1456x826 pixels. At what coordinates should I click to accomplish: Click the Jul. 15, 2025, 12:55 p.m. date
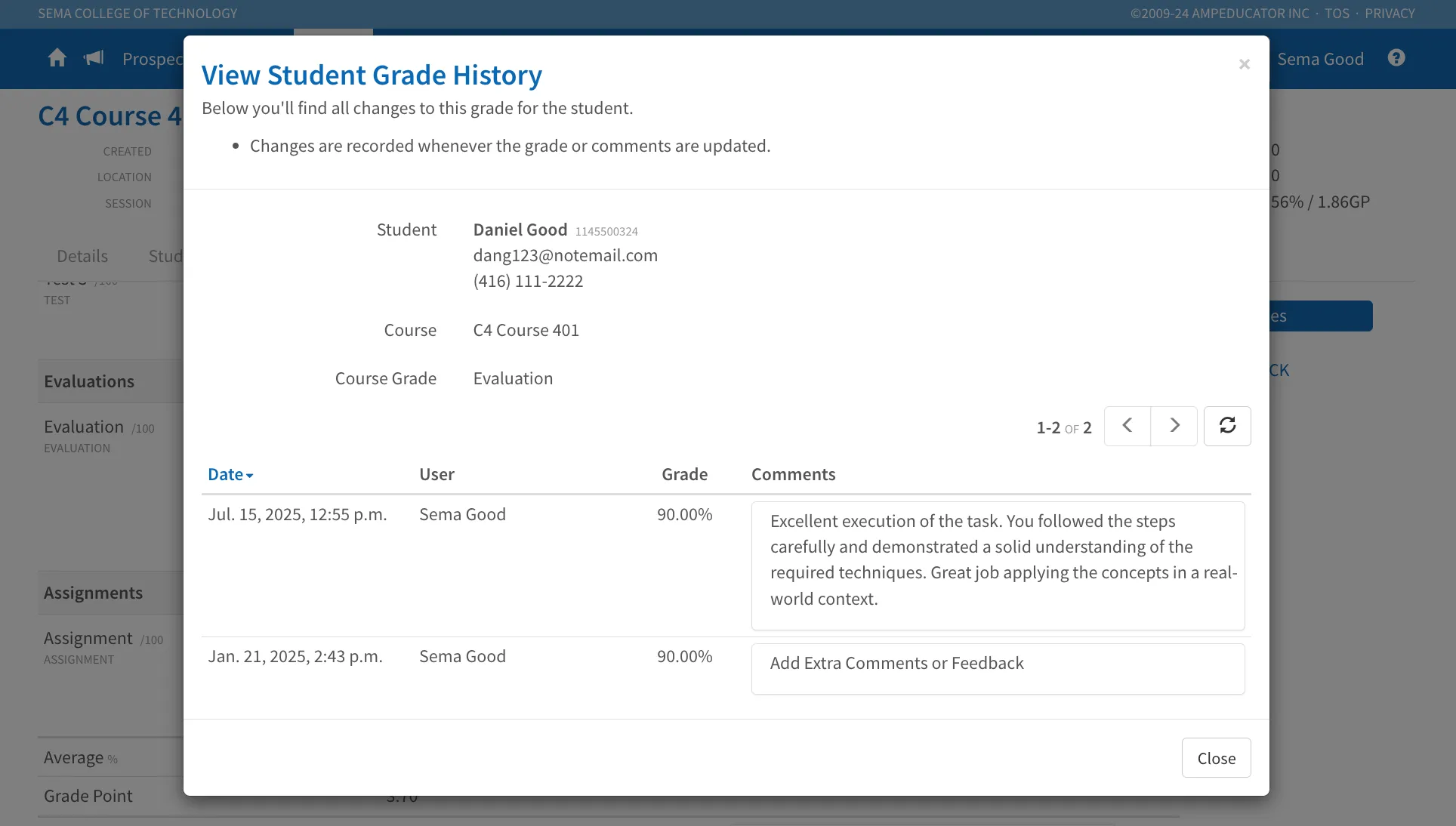click(x=298, y=514)
